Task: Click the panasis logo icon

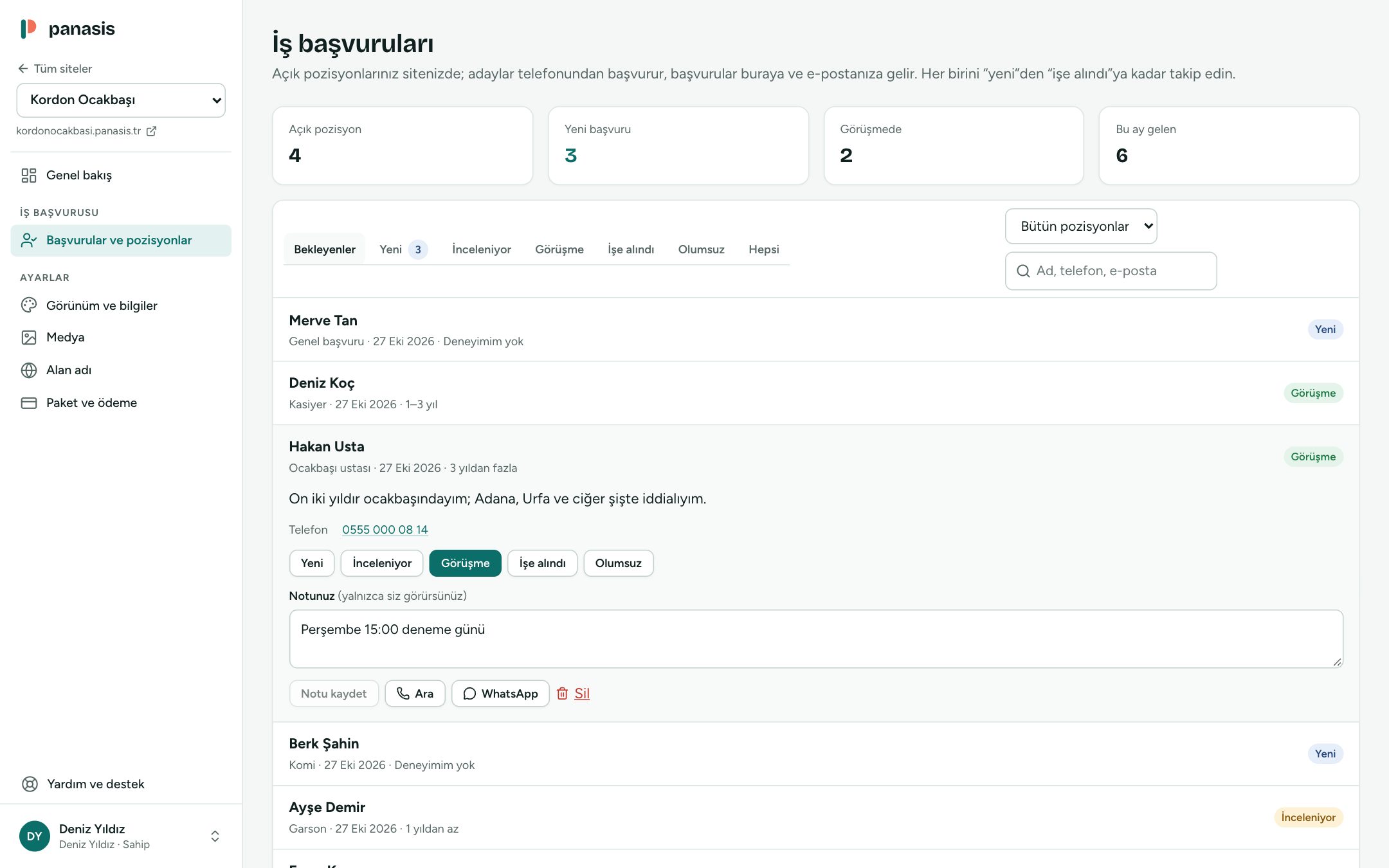Action: [x=28, y=28]
